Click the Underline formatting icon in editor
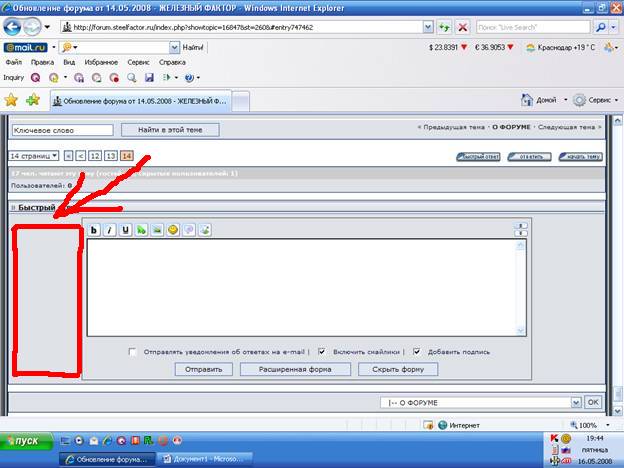The height and width of the screenshot is (468, 624). tap(125, 229)
